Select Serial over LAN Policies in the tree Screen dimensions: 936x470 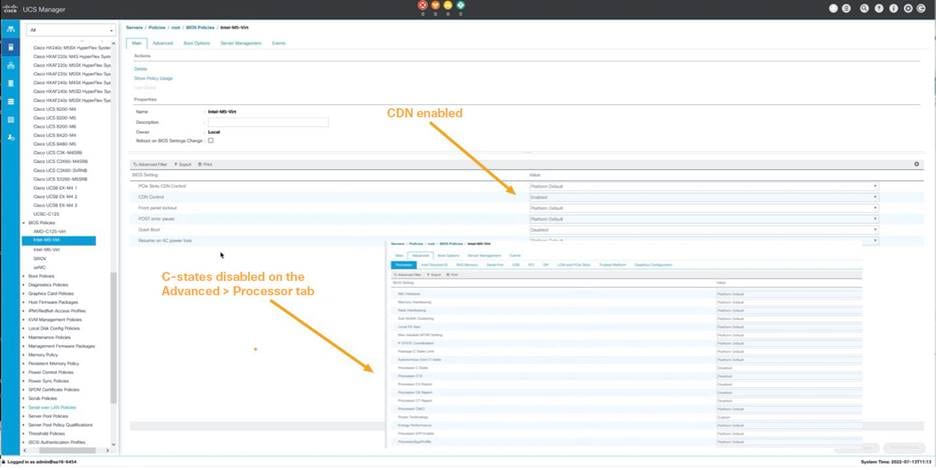pyautogui.click(x=52, y=407)
